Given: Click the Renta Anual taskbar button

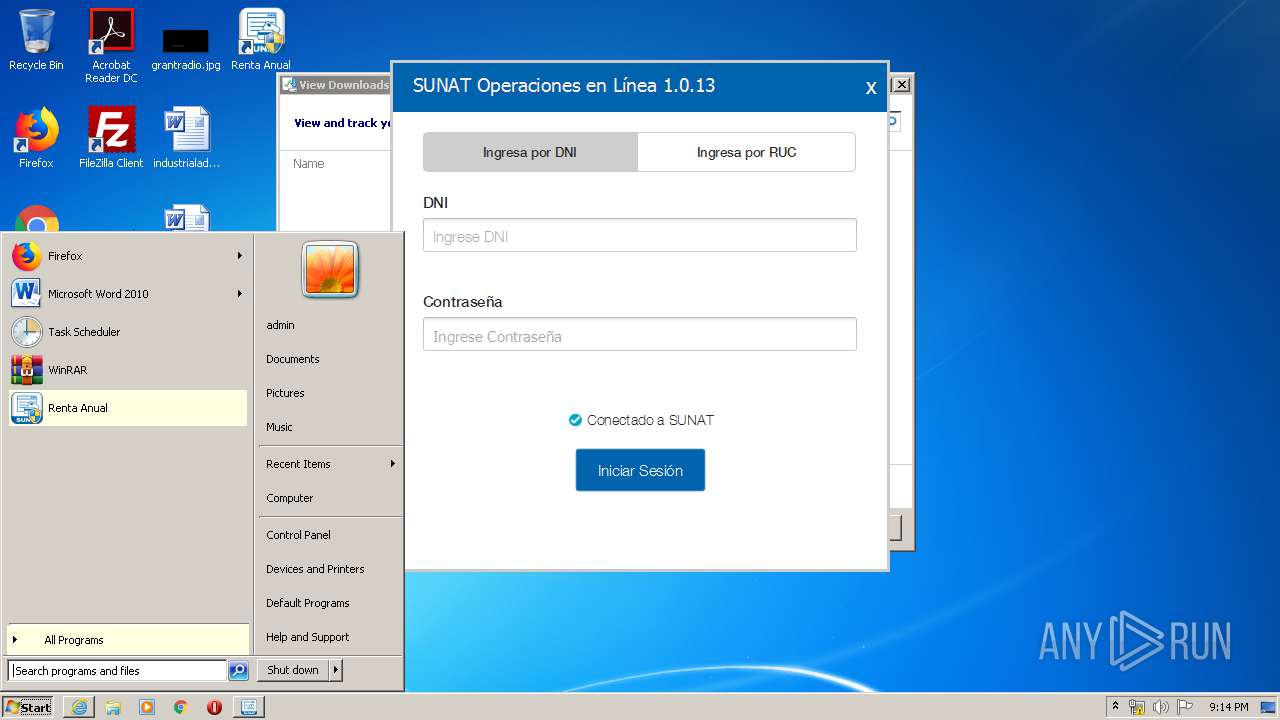Looking at the screenshot, I should [x=249, y=707].
